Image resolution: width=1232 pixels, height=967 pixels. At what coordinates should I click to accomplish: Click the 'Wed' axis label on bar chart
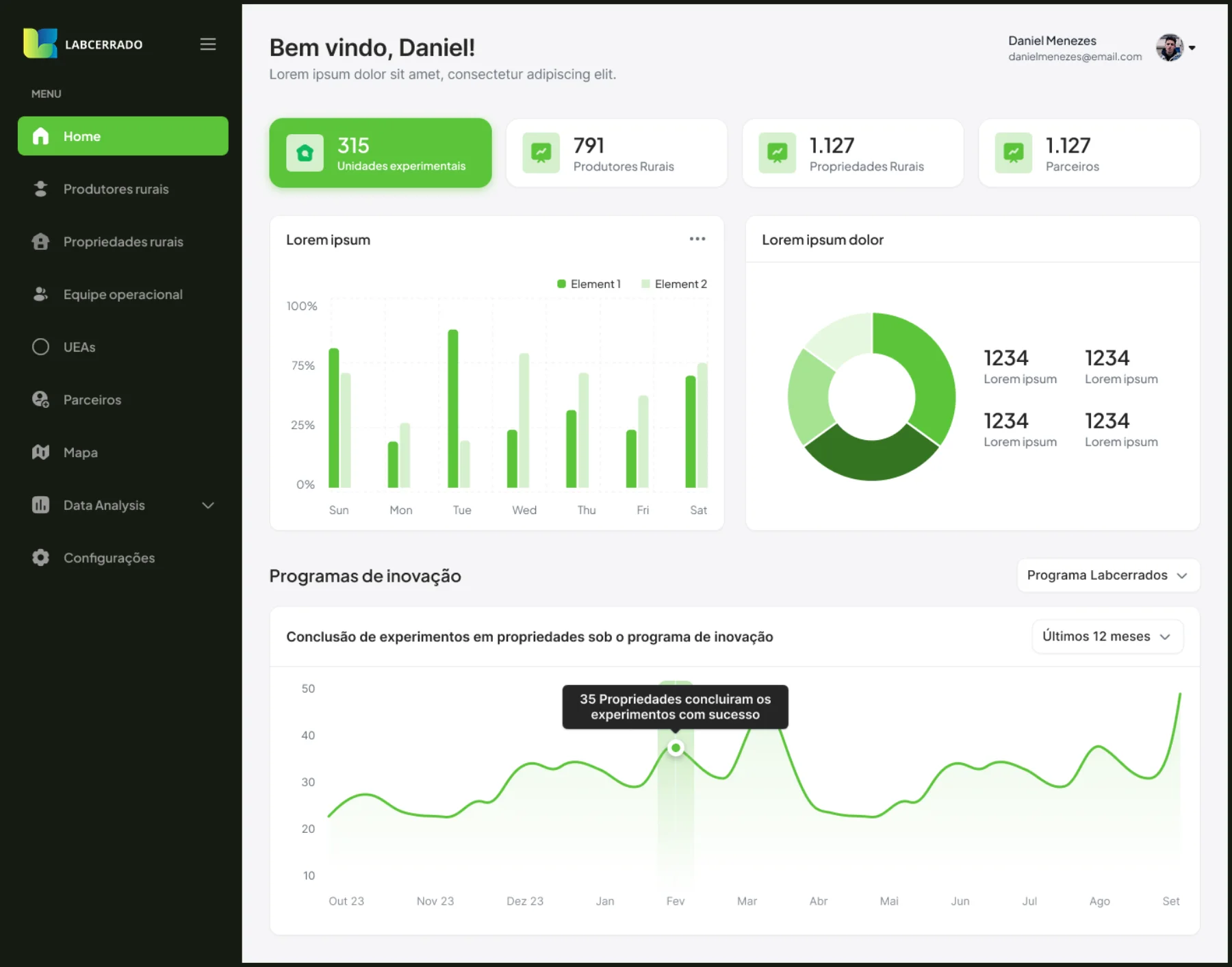[x=524, y=511]
